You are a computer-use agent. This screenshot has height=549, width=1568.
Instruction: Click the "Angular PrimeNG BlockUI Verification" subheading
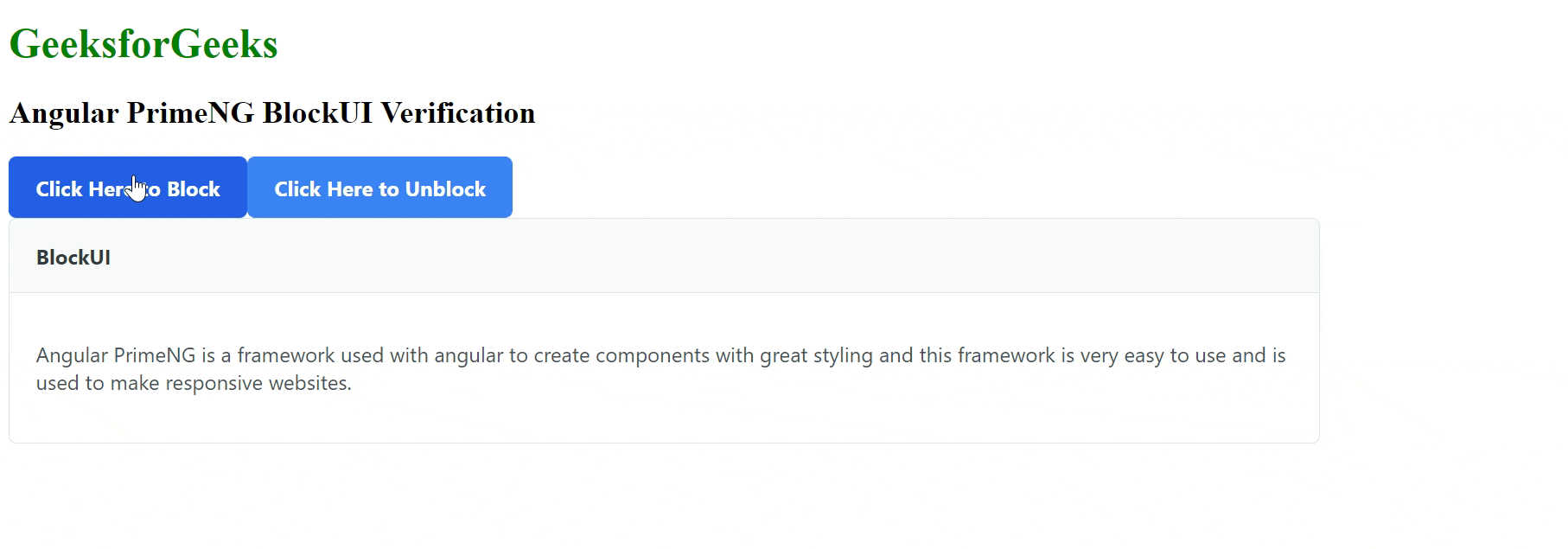[271, 113]
